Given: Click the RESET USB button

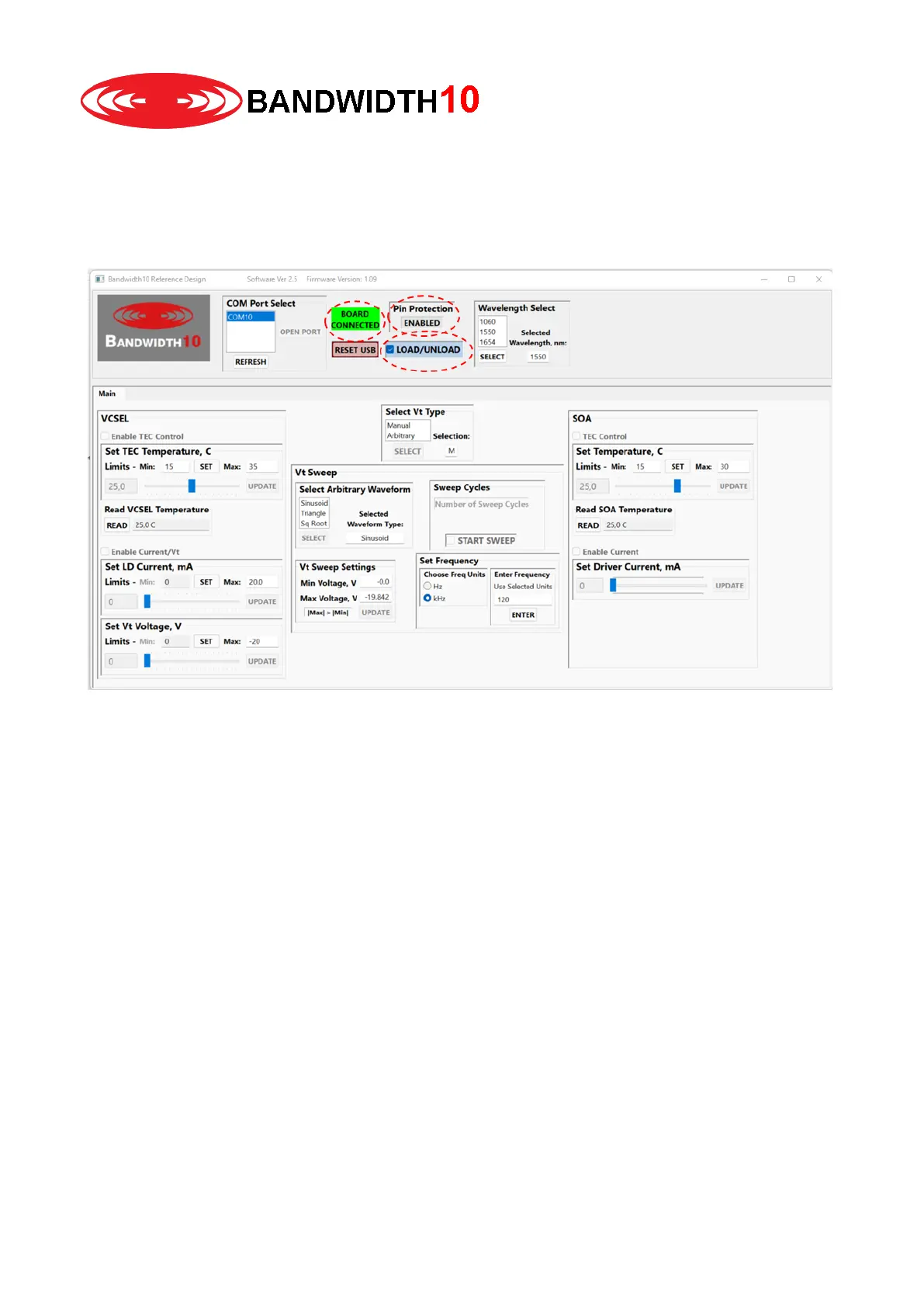Looking at the screenshot, I should coord(355,350).
